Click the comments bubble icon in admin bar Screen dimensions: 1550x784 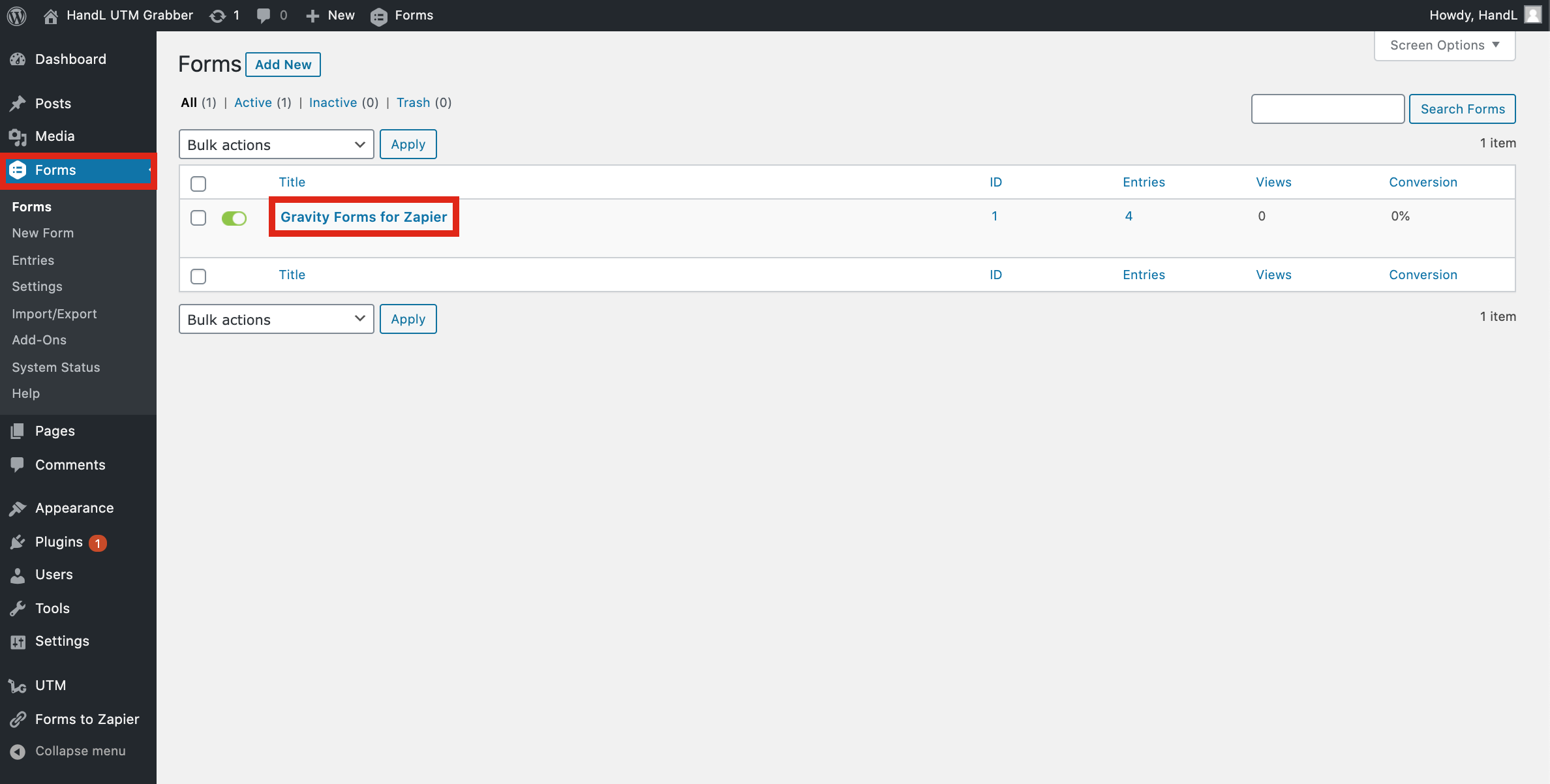264,16
